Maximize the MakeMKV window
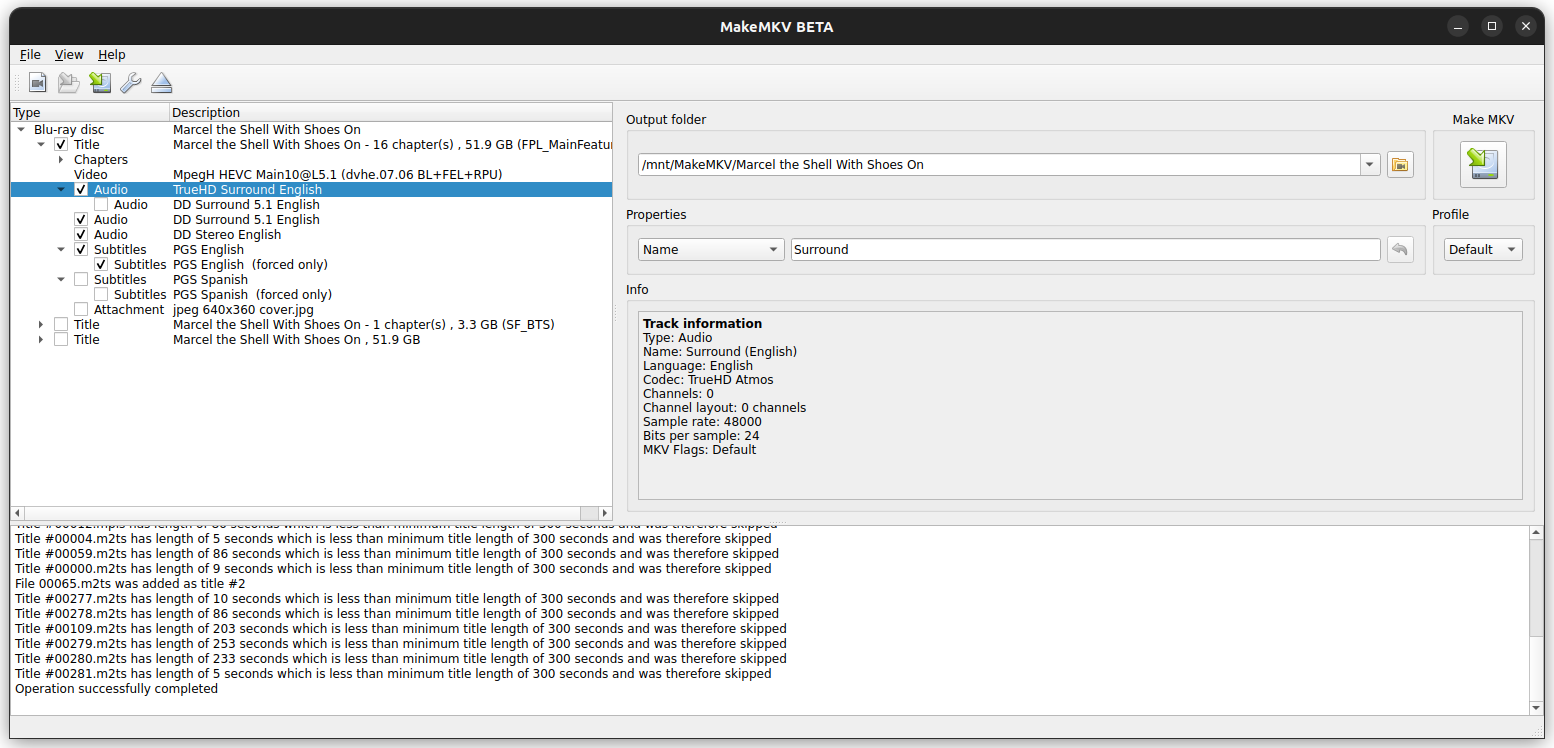 (x=1492, y=26)
